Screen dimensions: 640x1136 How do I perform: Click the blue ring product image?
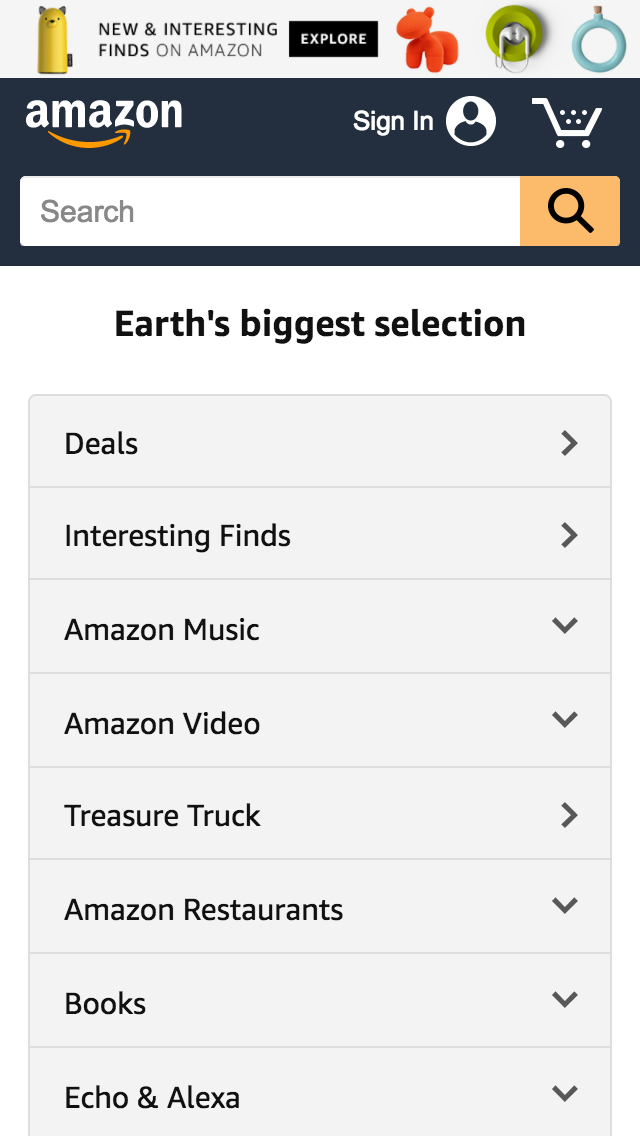[x=598, y=41]
